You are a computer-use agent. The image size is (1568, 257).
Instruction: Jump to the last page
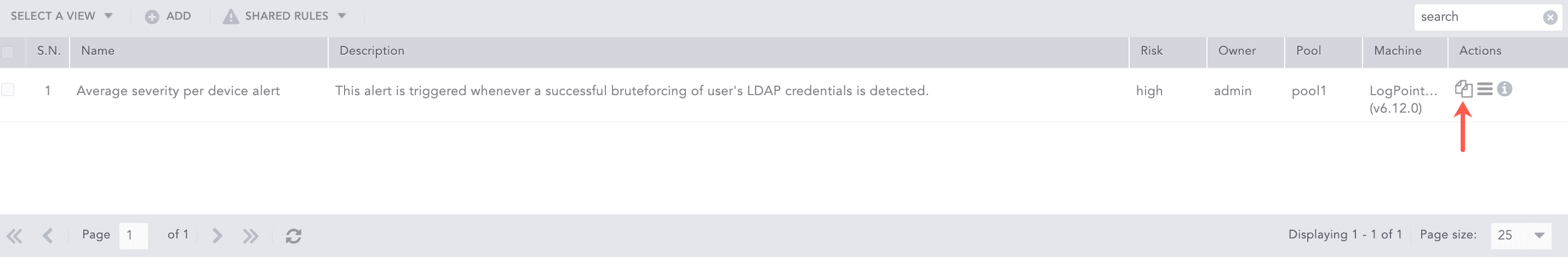[250, 236]
